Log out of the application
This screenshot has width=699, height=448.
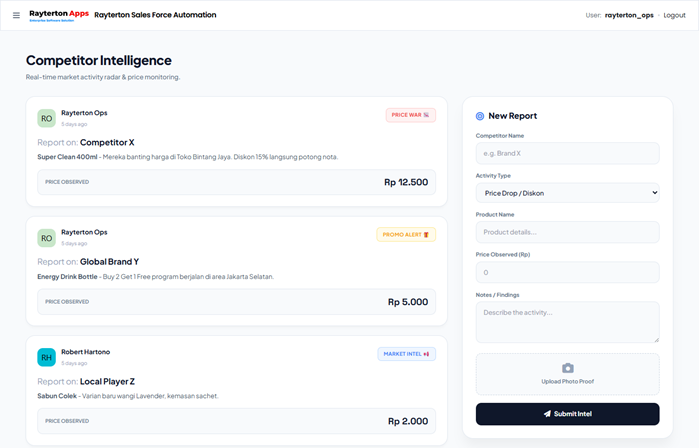(x=674, y=15)
